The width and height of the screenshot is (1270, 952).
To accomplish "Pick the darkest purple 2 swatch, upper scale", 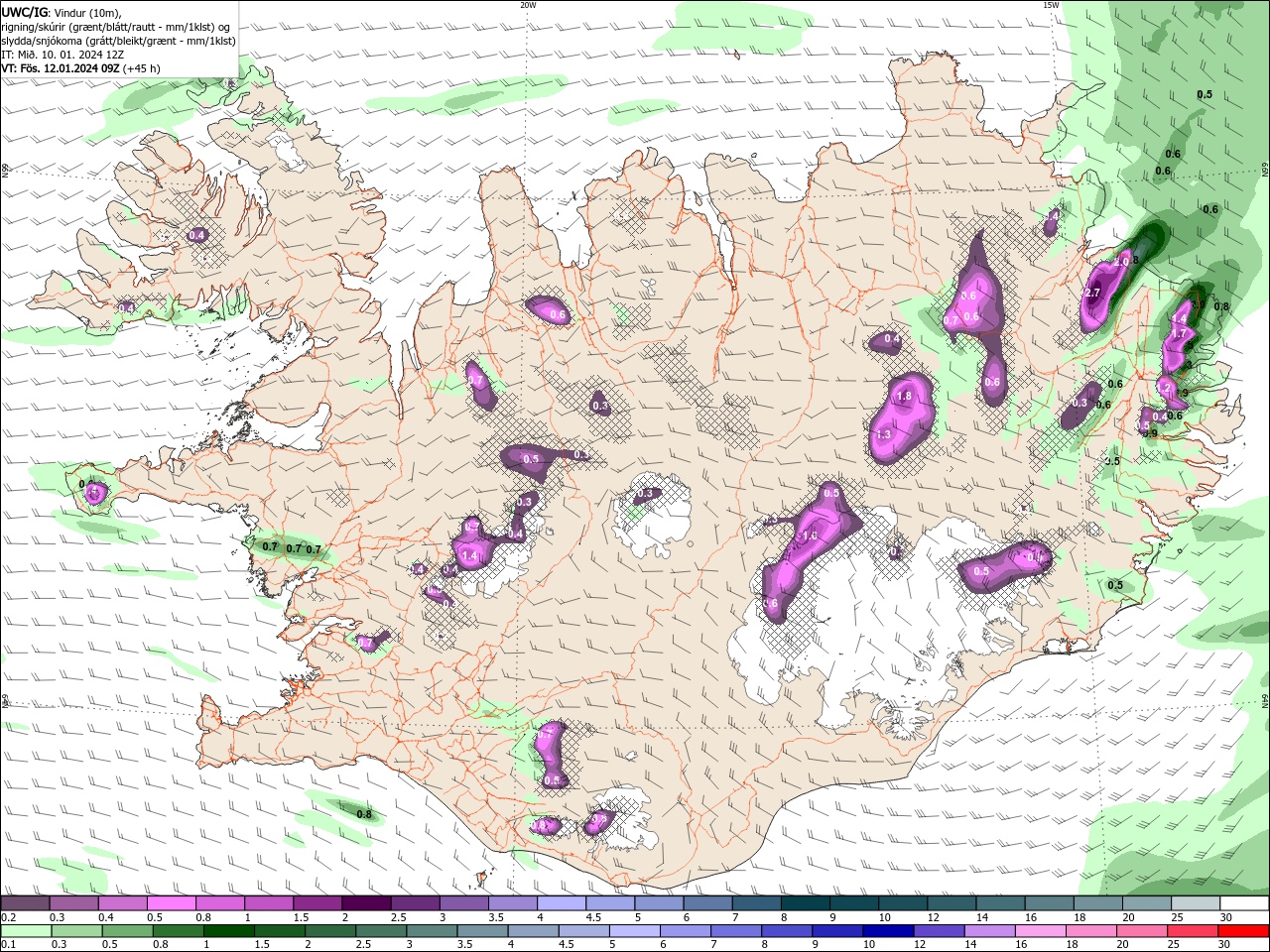I will coord(365,903).
